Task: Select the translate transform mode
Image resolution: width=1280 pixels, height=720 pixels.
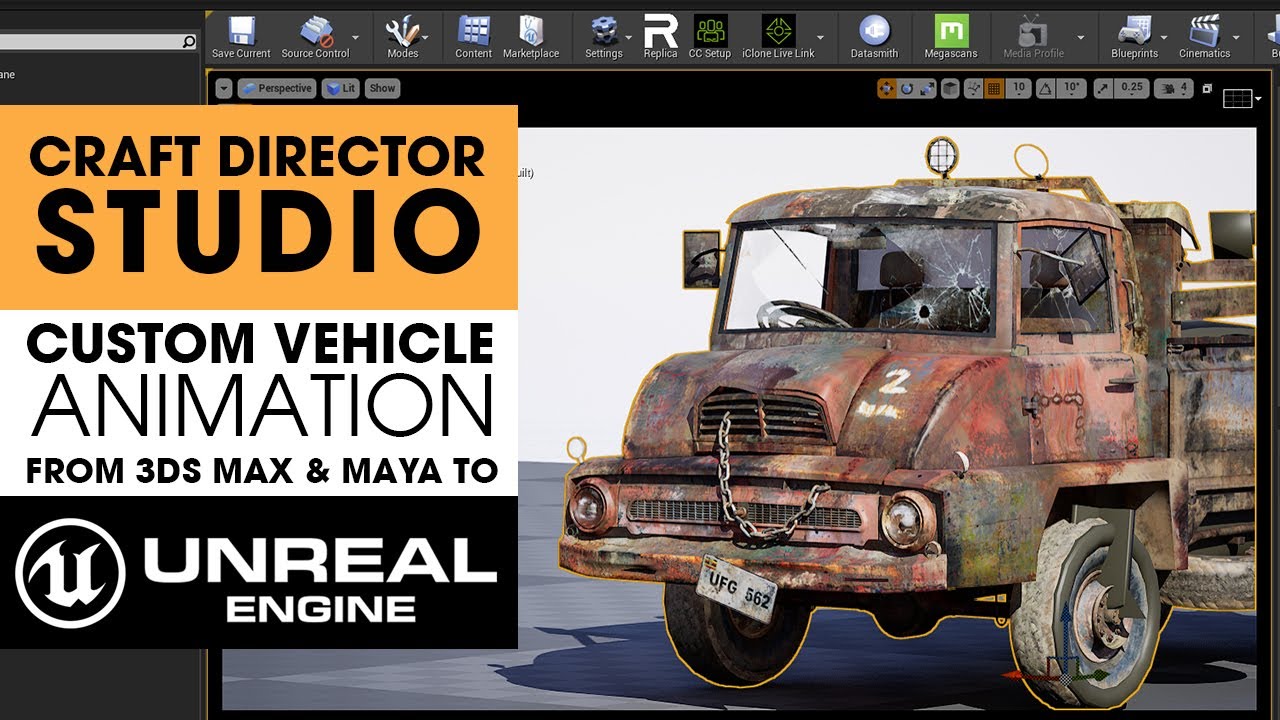Action: (886, 89)
